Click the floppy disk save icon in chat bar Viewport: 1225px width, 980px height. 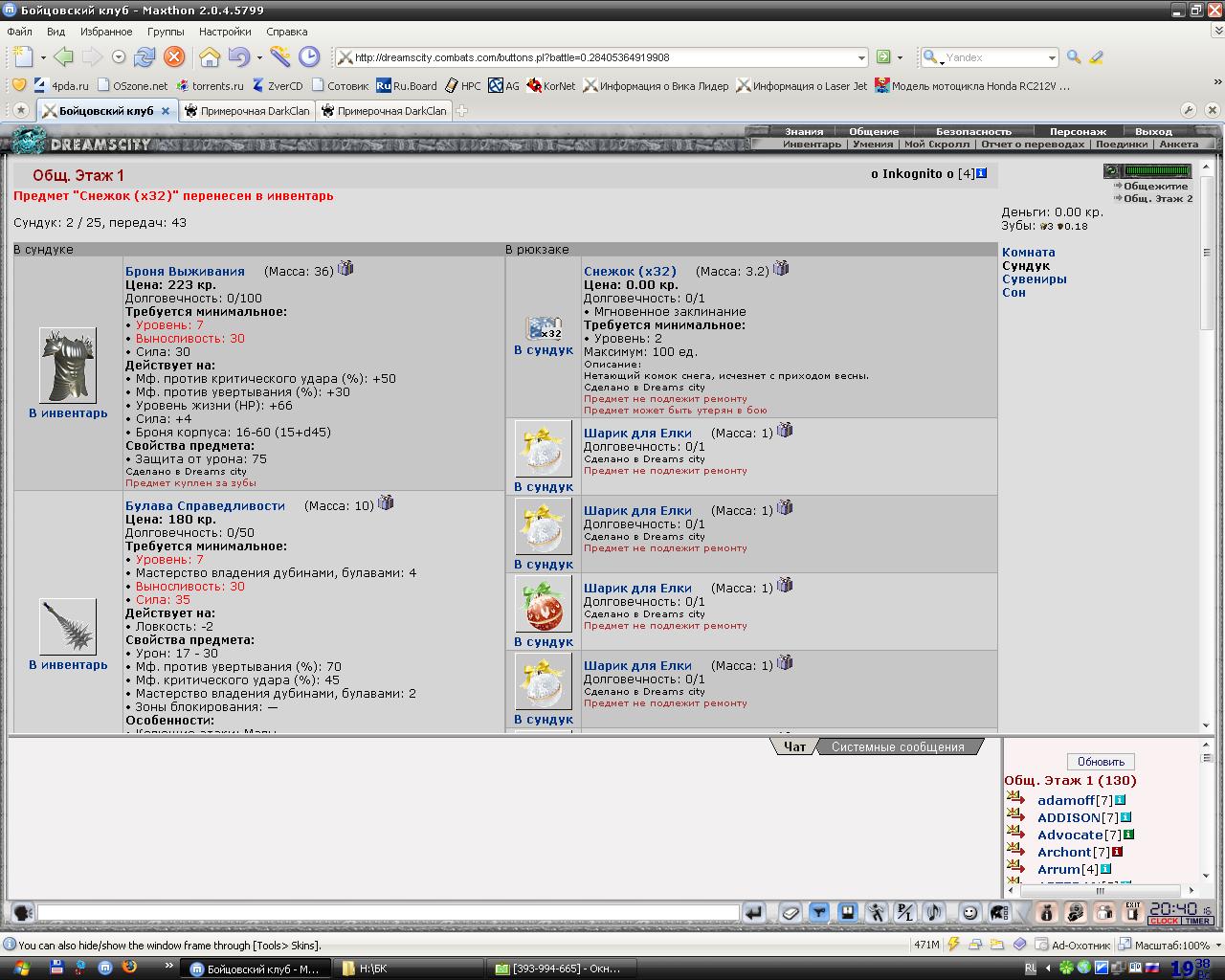point(848,912)
